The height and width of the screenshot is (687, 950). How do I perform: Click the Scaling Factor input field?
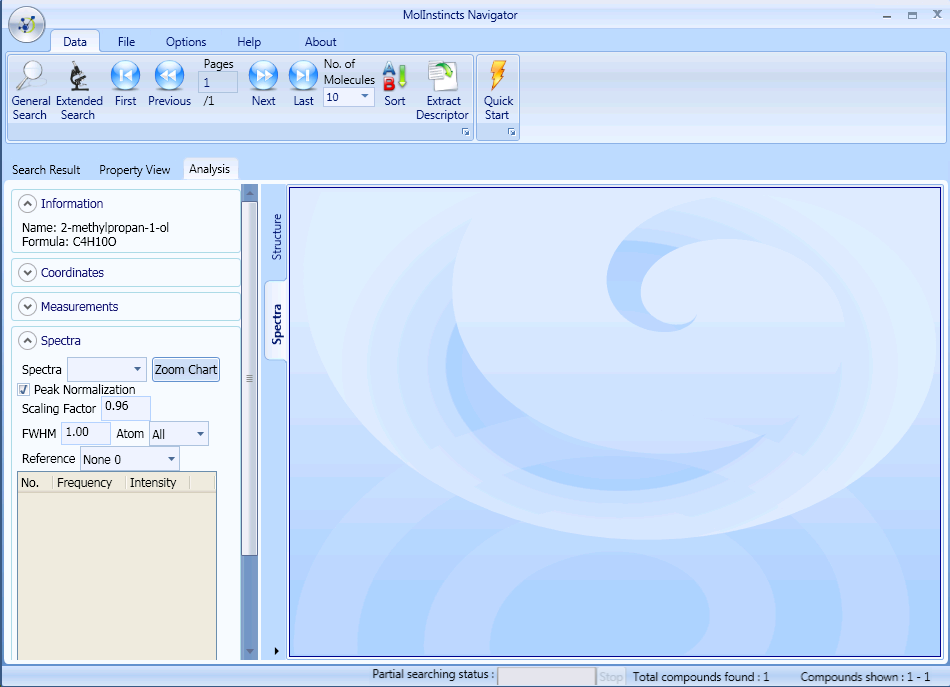pyautogui.click(x=125, y=408)
